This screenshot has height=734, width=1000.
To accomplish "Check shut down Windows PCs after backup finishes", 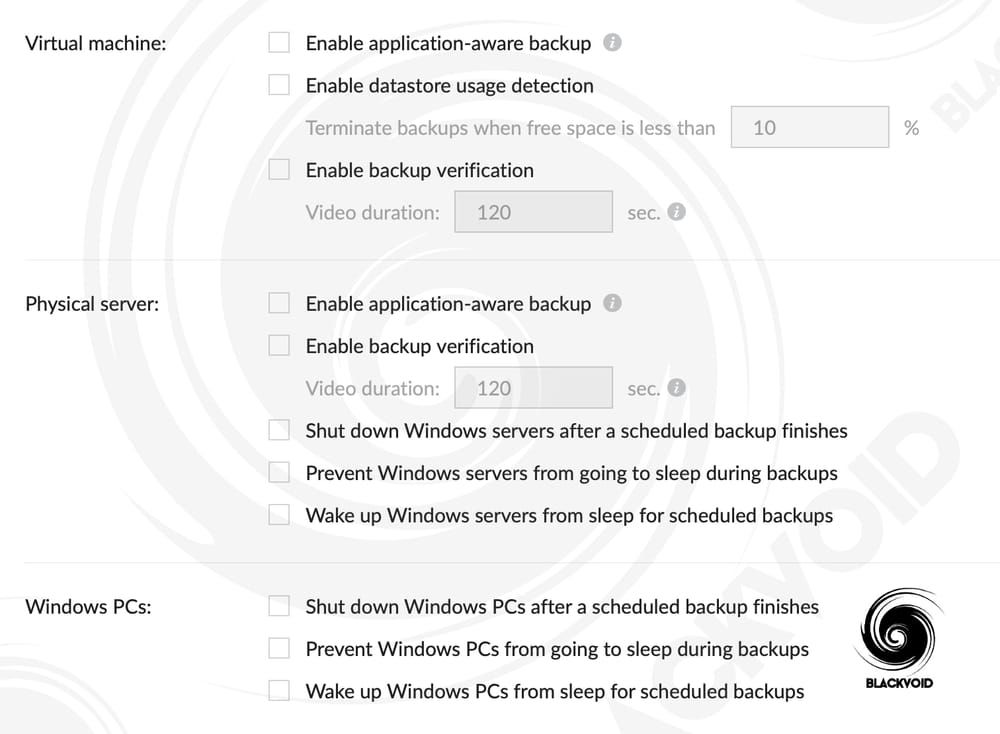I will (x=278, y=605).
